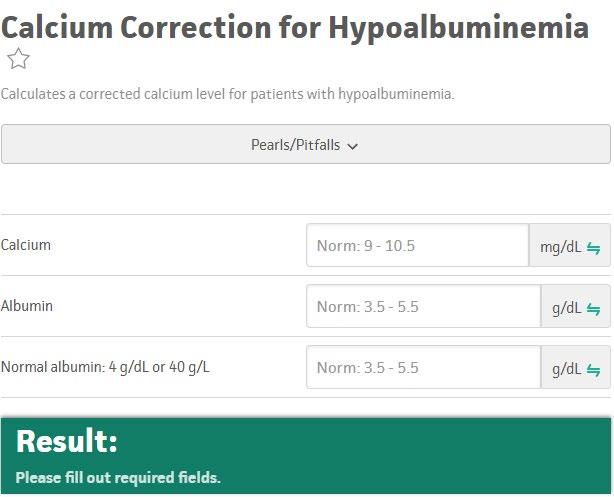
Task: Click the Calcium field label
Action: [26, 245]
